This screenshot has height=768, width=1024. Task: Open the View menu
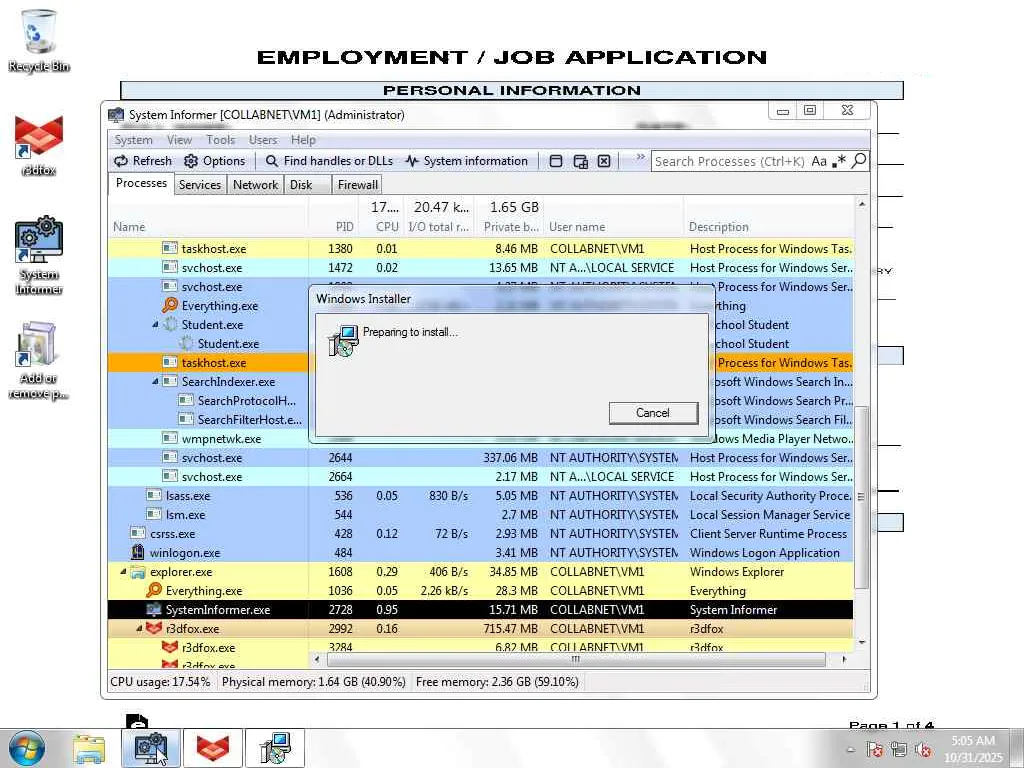tap(179, 140)
